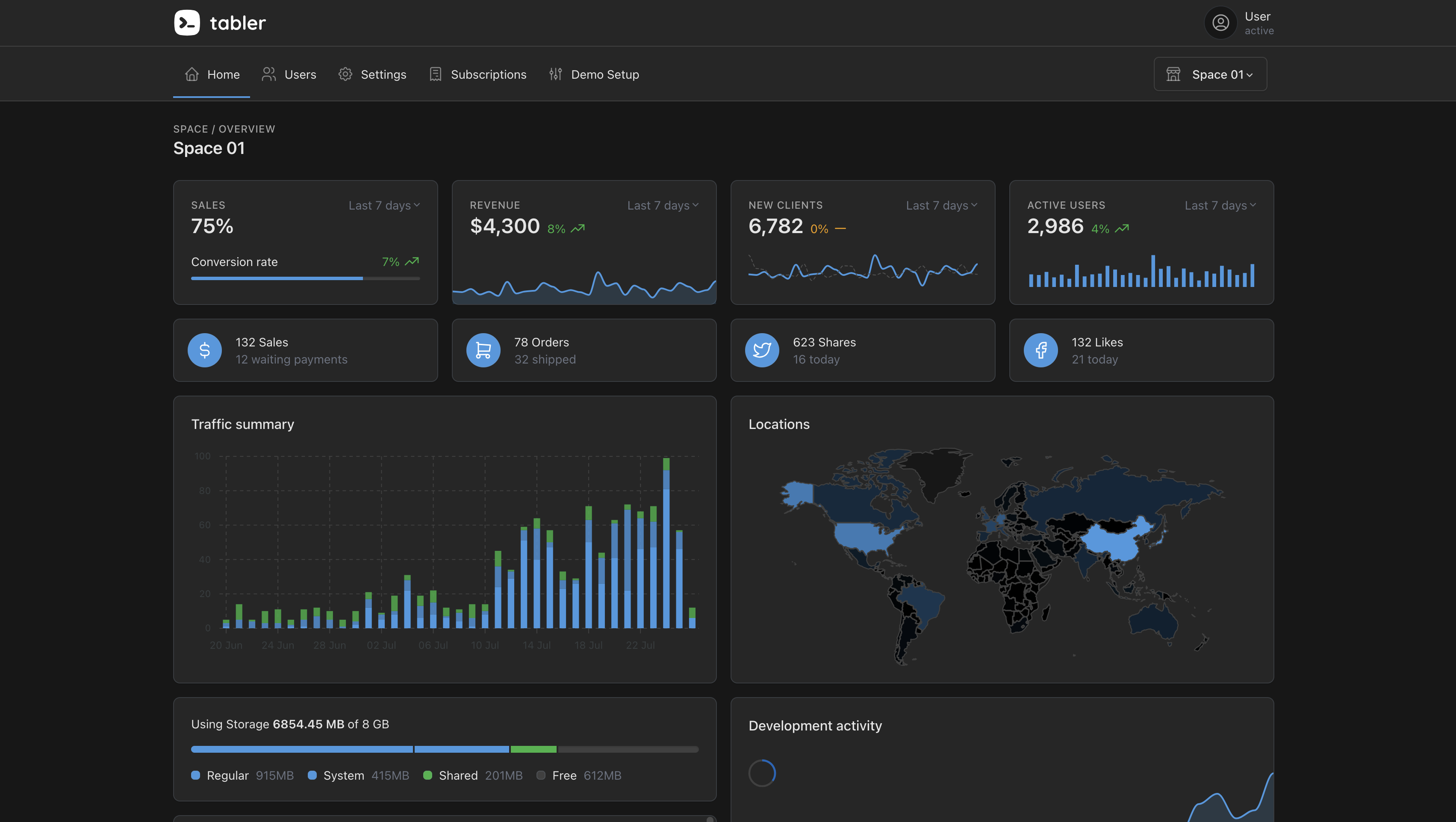Screen dimensions: 1456x822
Task: Click the 132 Likes text
Action: 1097,342
